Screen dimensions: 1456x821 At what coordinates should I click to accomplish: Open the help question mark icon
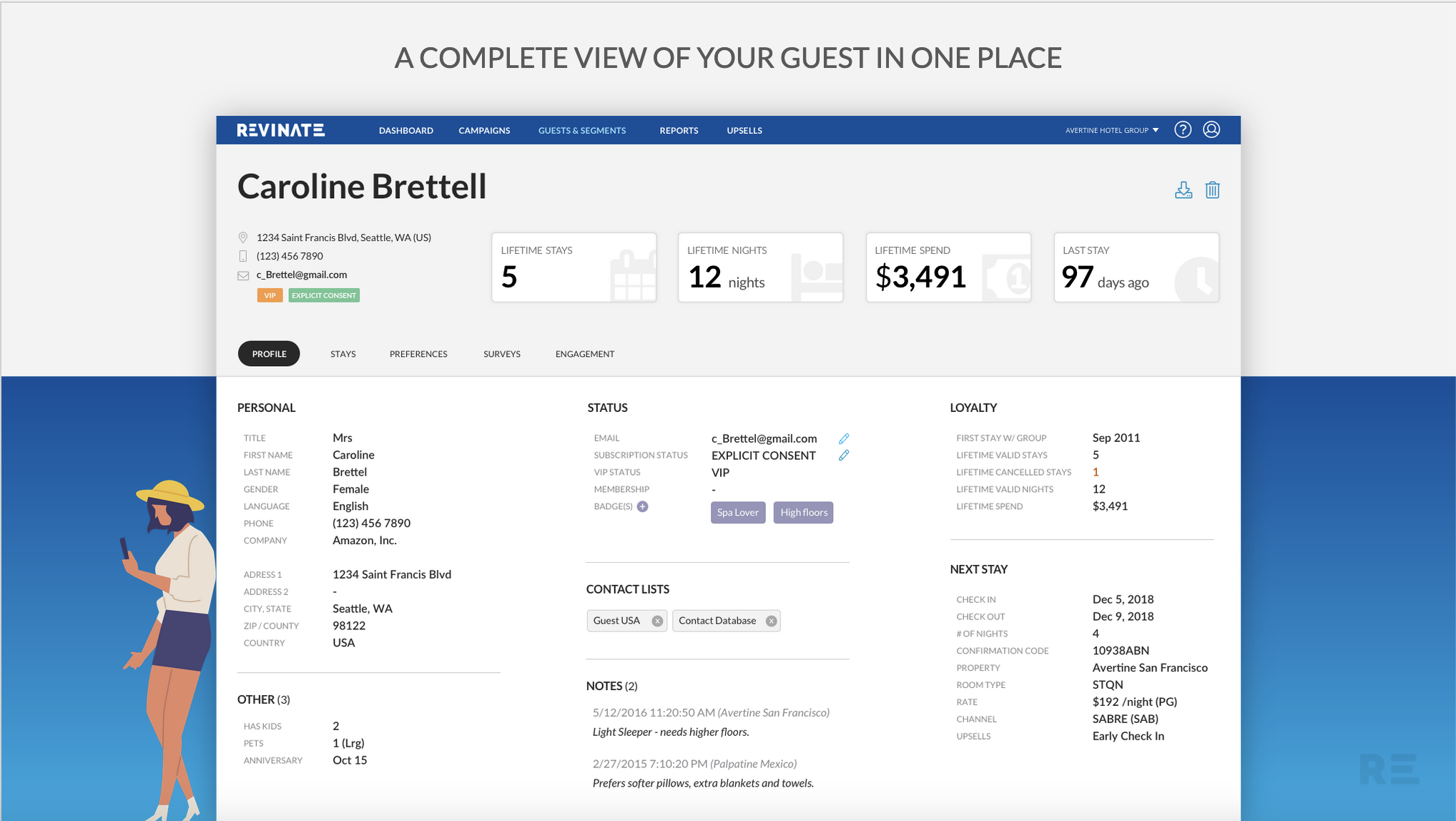pyautogui.click(x=1183, y=129)
